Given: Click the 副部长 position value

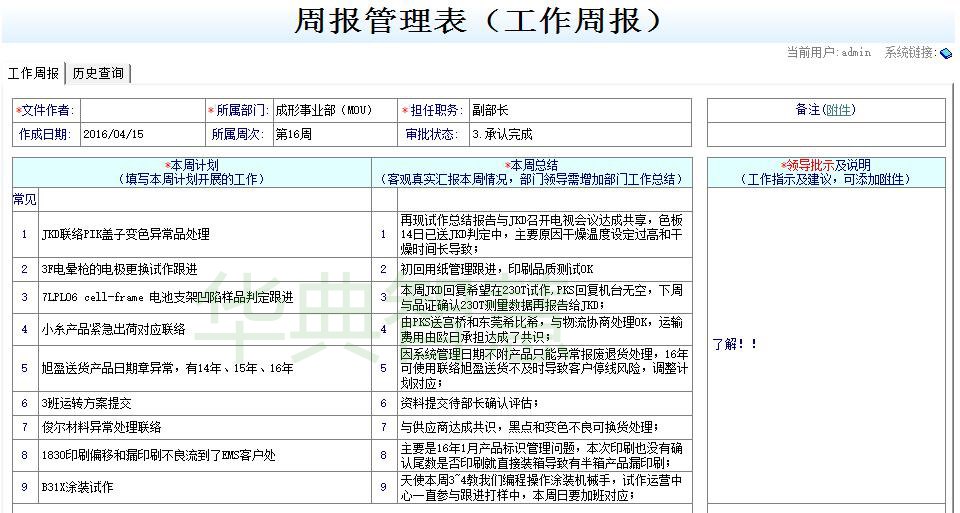Looking at the screenshot, I should (x=490, y=111).
